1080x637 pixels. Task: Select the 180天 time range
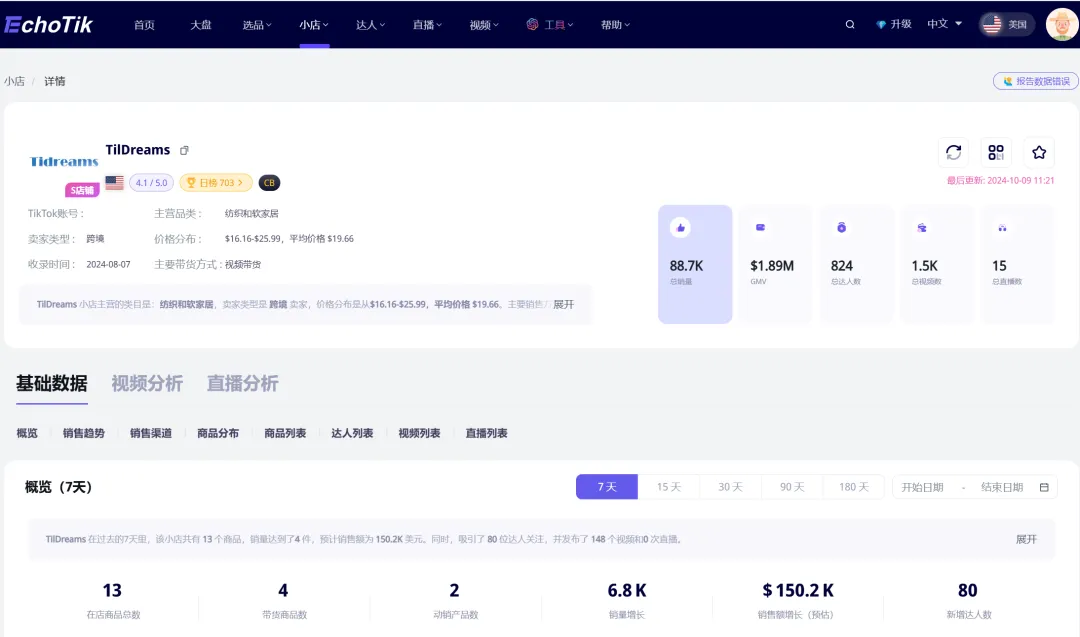coord(853,487)
